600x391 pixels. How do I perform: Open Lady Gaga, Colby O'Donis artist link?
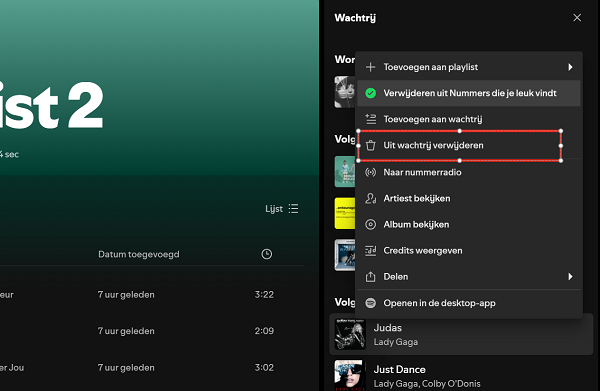pyautogui.click(x=428, y=384)
